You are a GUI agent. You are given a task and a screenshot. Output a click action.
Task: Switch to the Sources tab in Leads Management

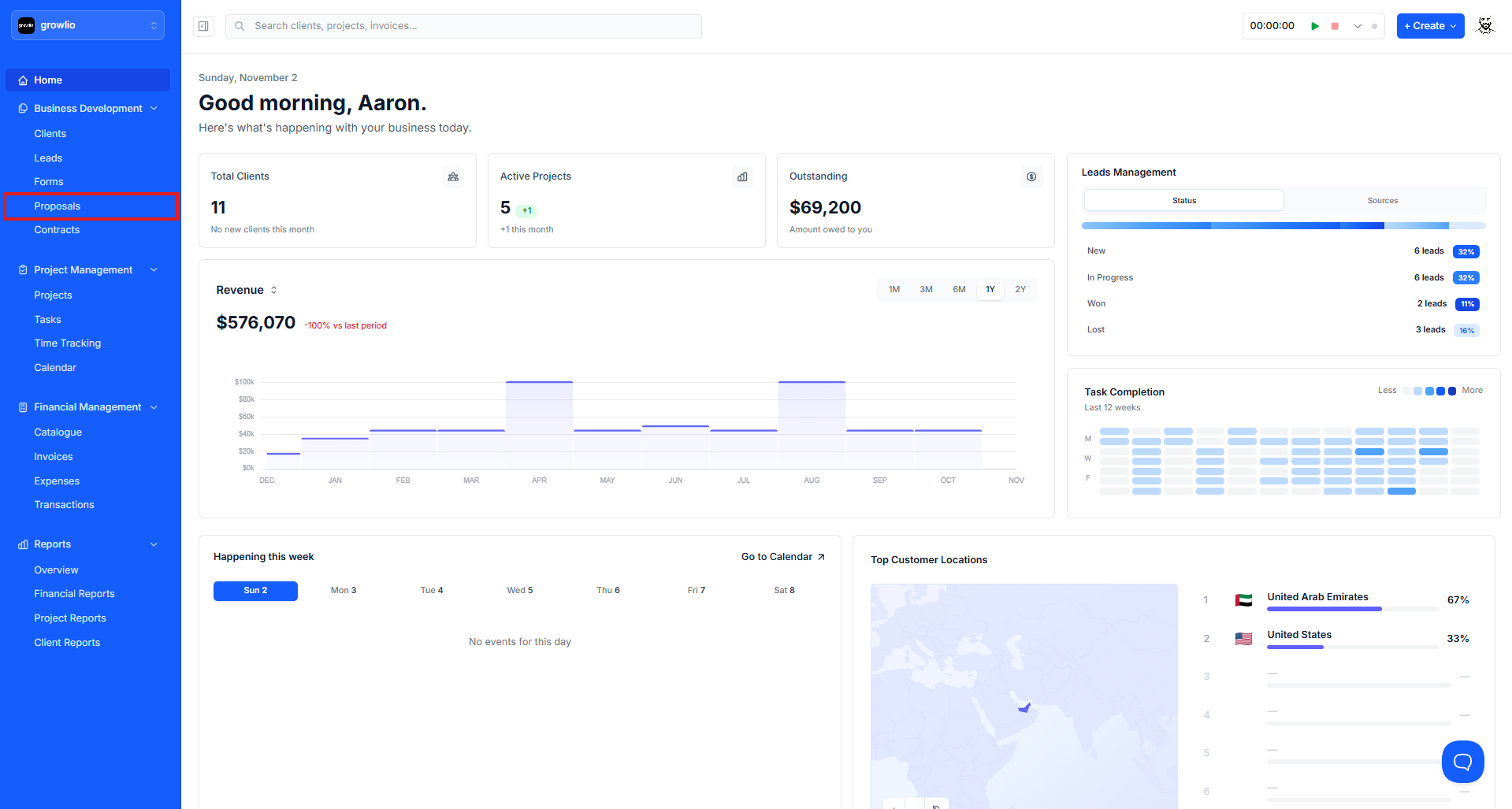(x=1382, y=201)
